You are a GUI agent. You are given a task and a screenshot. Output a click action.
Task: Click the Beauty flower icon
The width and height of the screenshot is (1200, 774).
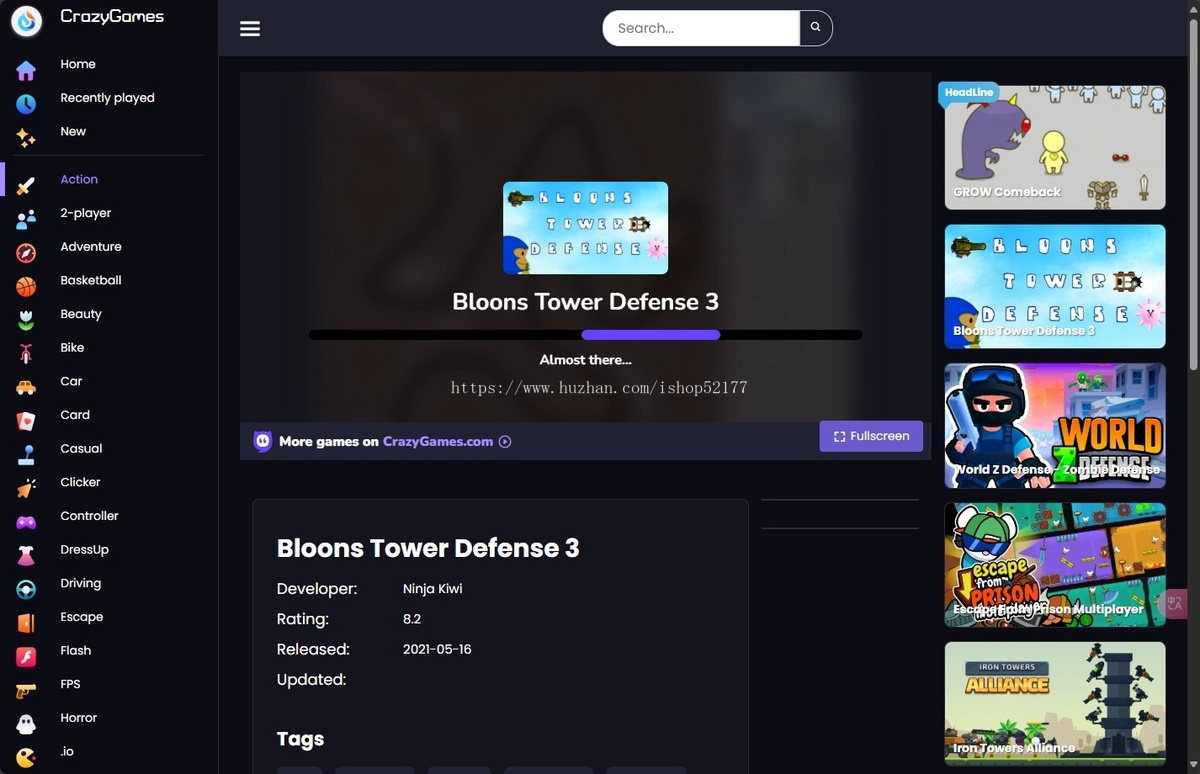pyautogui.click(x=26, y=320)
